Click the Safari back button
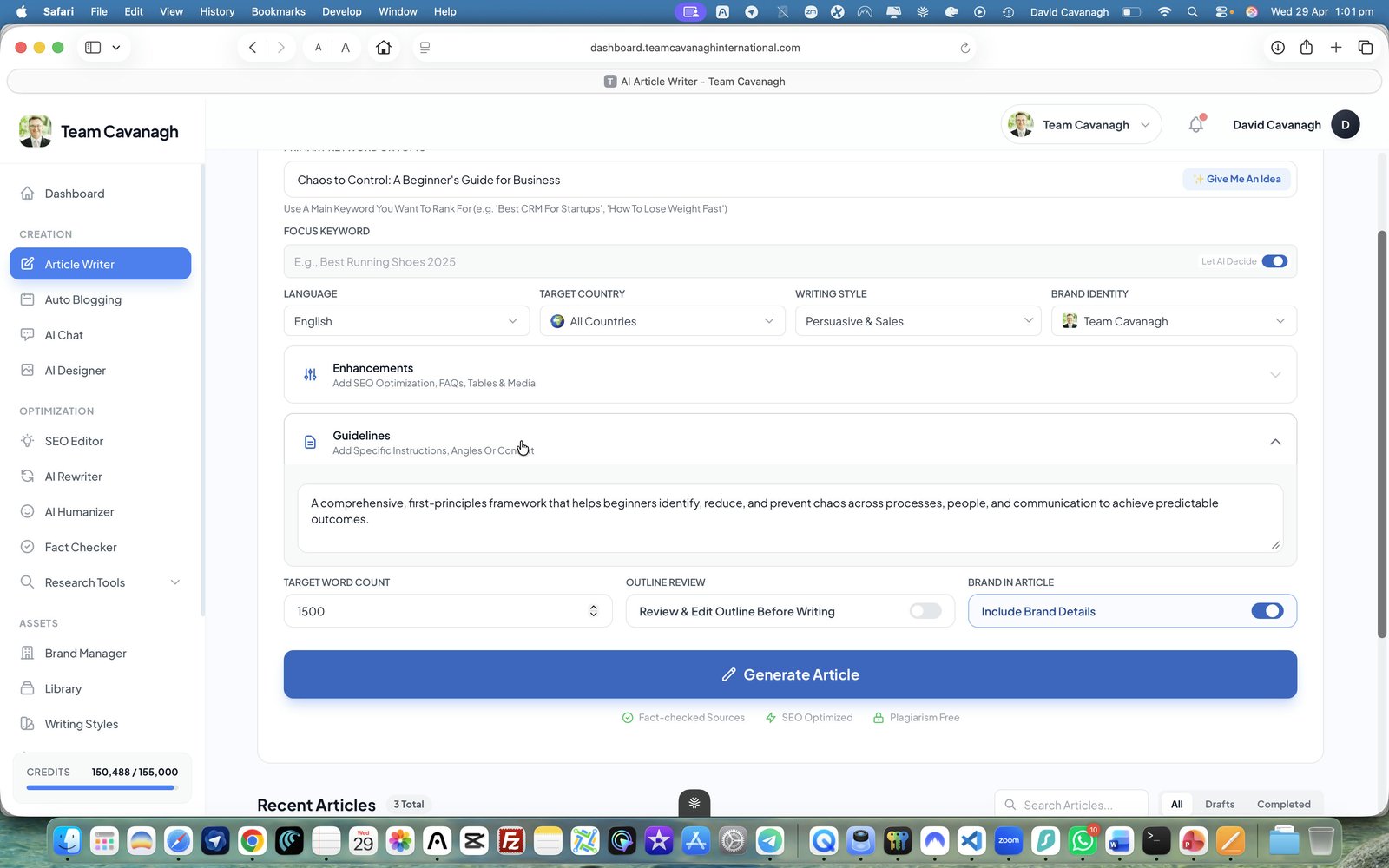Viewport: 1389px width, 868px height. pos(253,48)
